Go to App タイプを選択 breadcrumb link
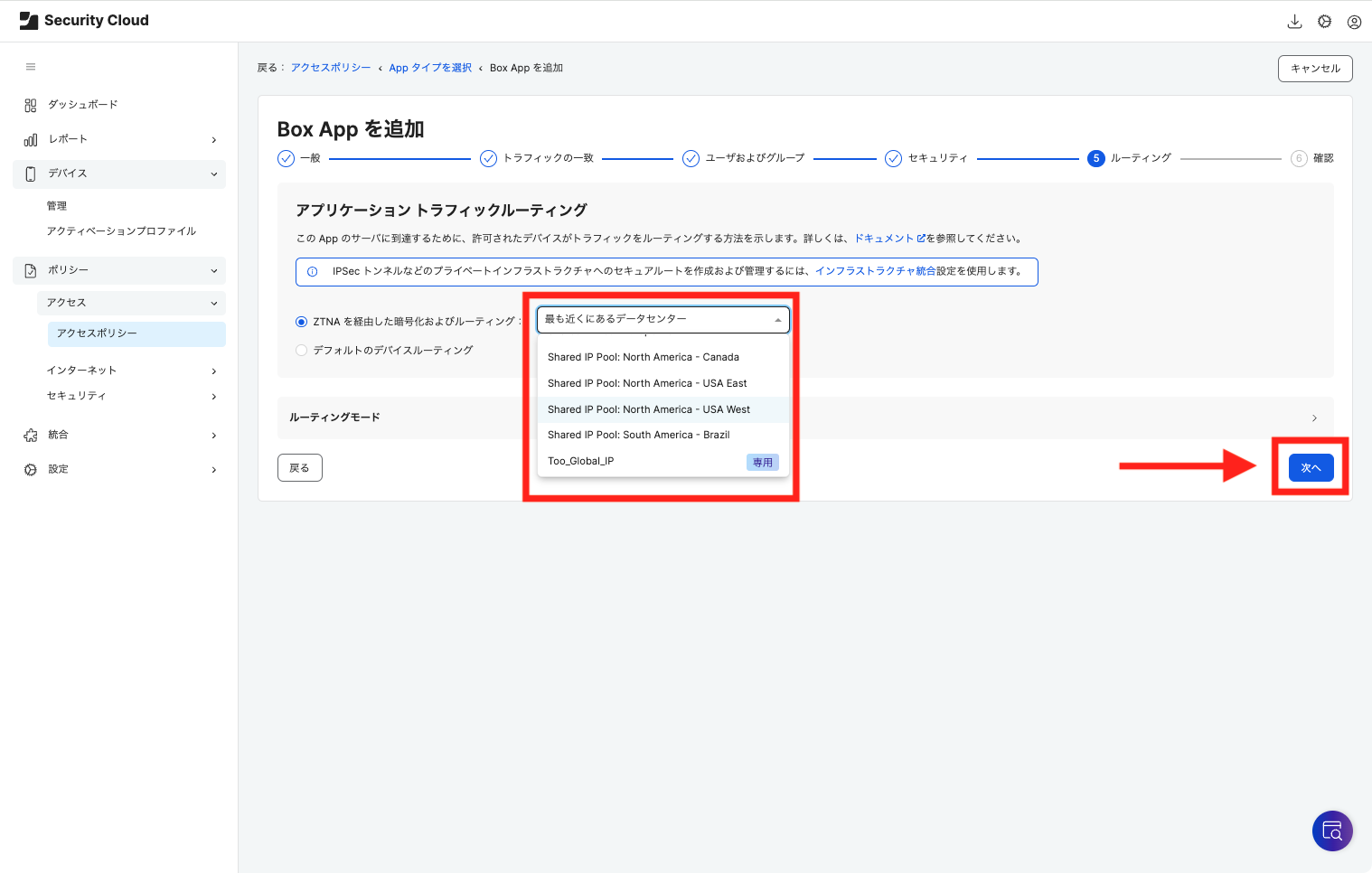The width and height of the screenshot is (1372, 873). (430, 68)
